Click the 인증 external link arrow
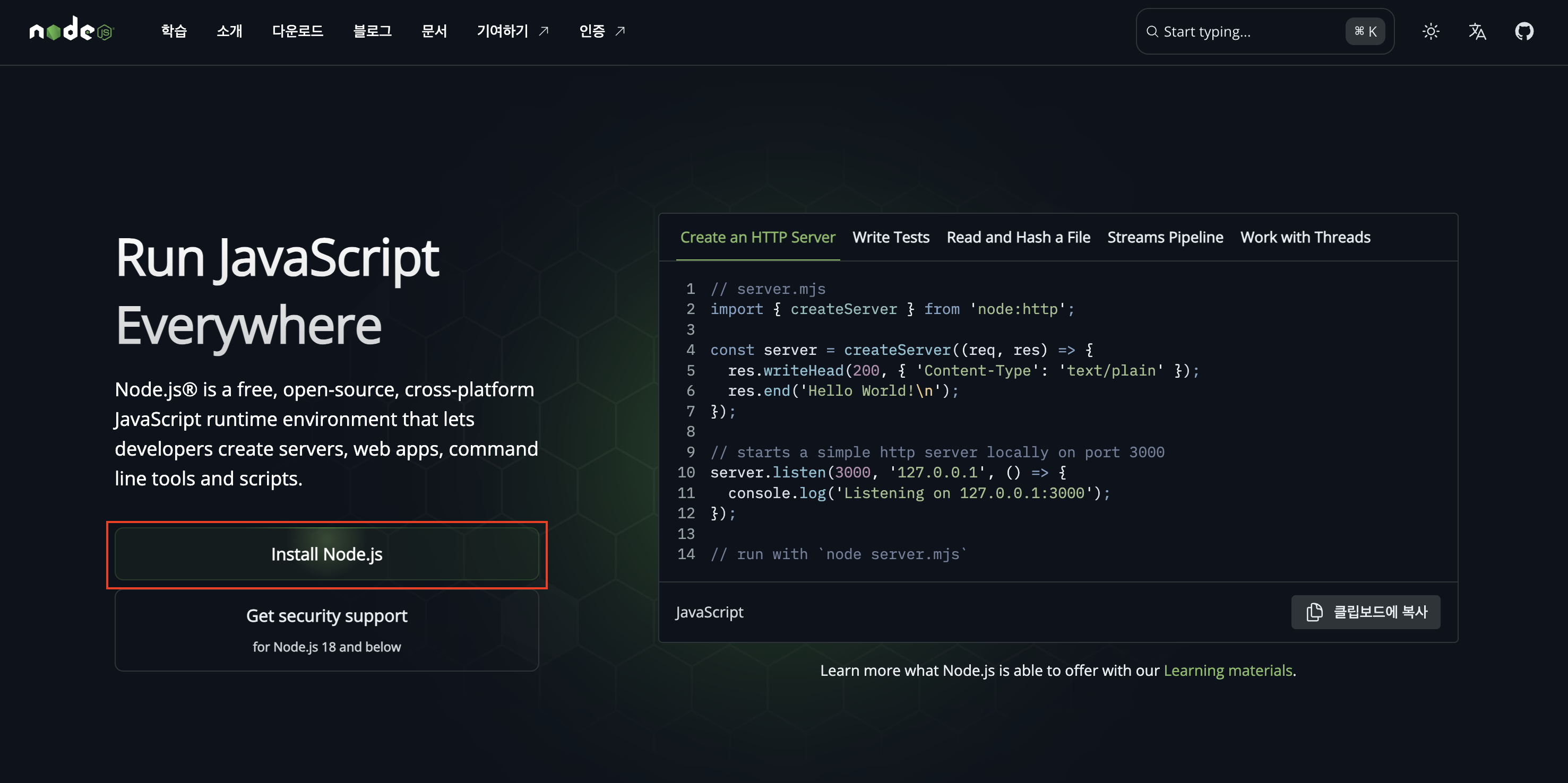Screen dimensions: 1568x783 [619, 31]
